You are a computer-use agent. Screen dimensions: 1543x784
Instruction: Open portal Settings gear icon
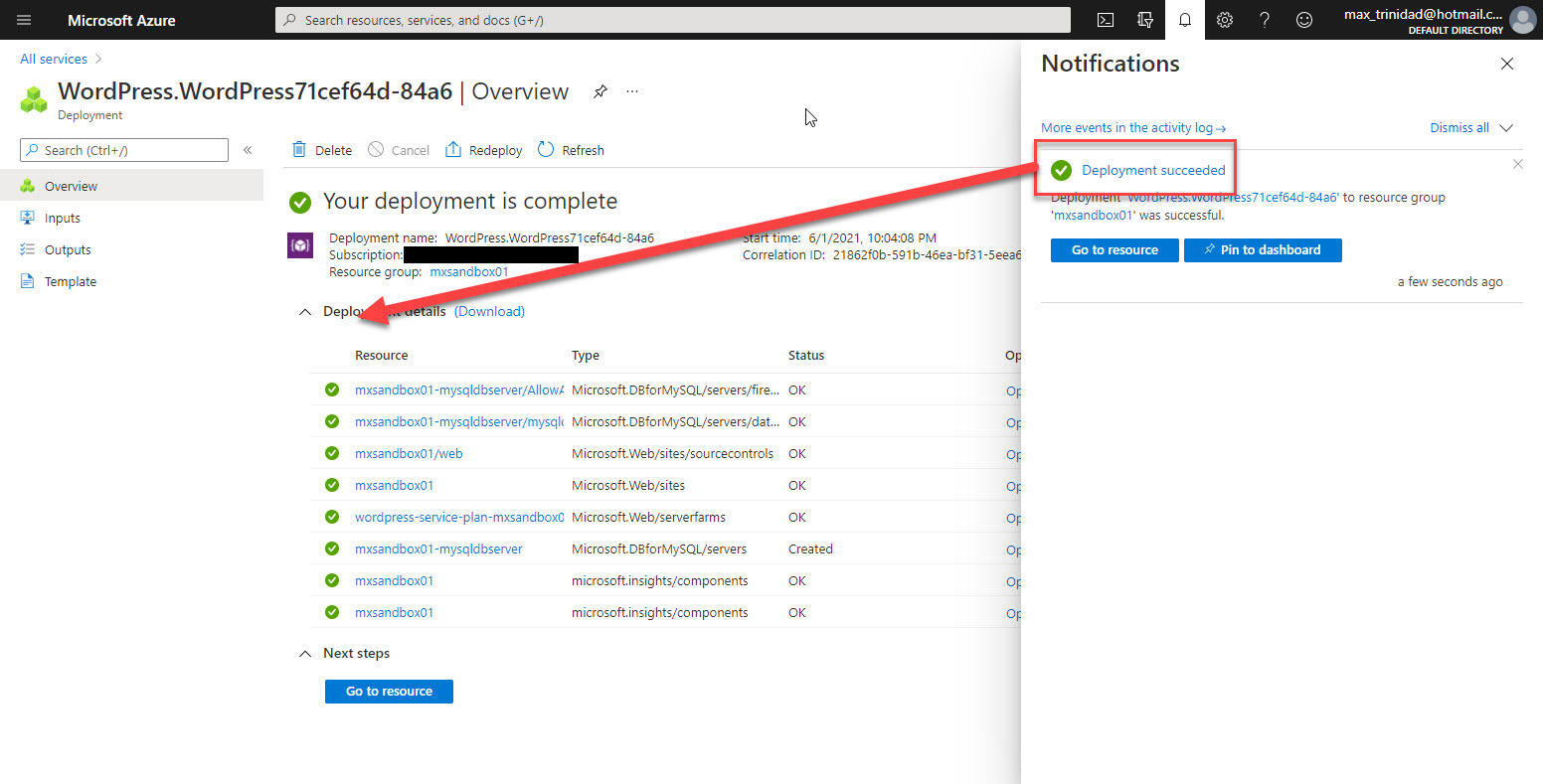[1225, 20]
